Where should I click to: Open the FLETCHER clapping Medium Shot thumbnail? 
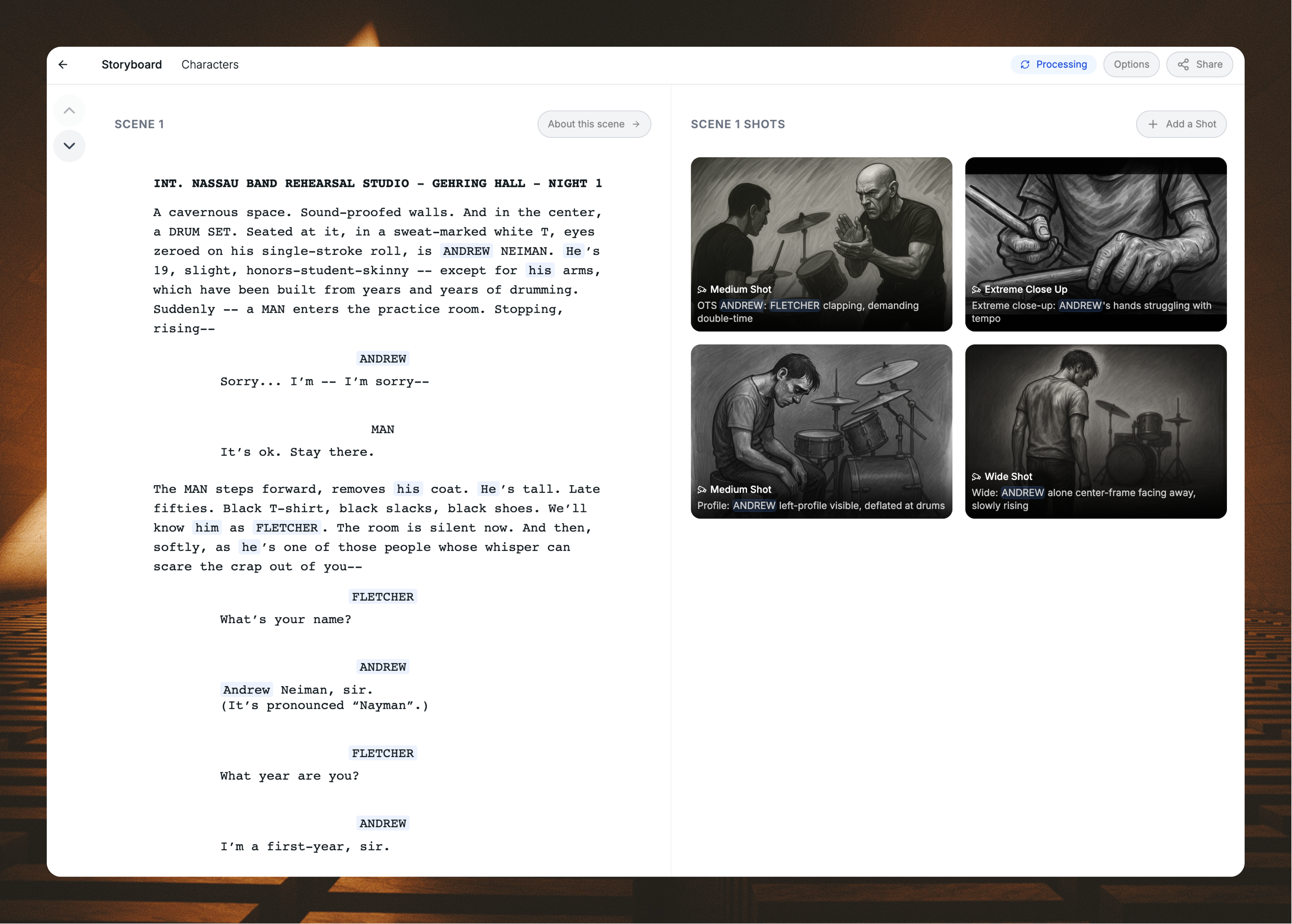[821, 228]
